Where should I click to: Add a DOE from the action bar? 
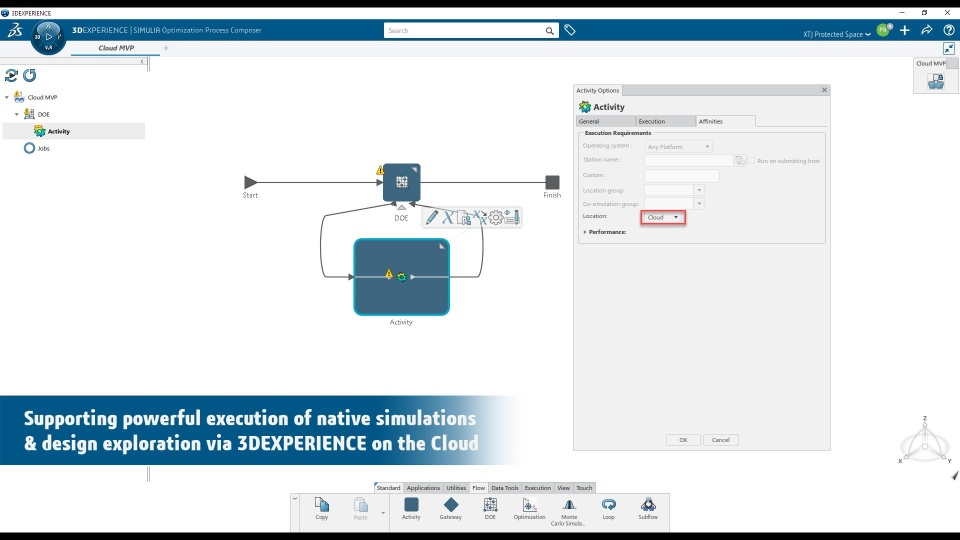[x=490, y=509]
